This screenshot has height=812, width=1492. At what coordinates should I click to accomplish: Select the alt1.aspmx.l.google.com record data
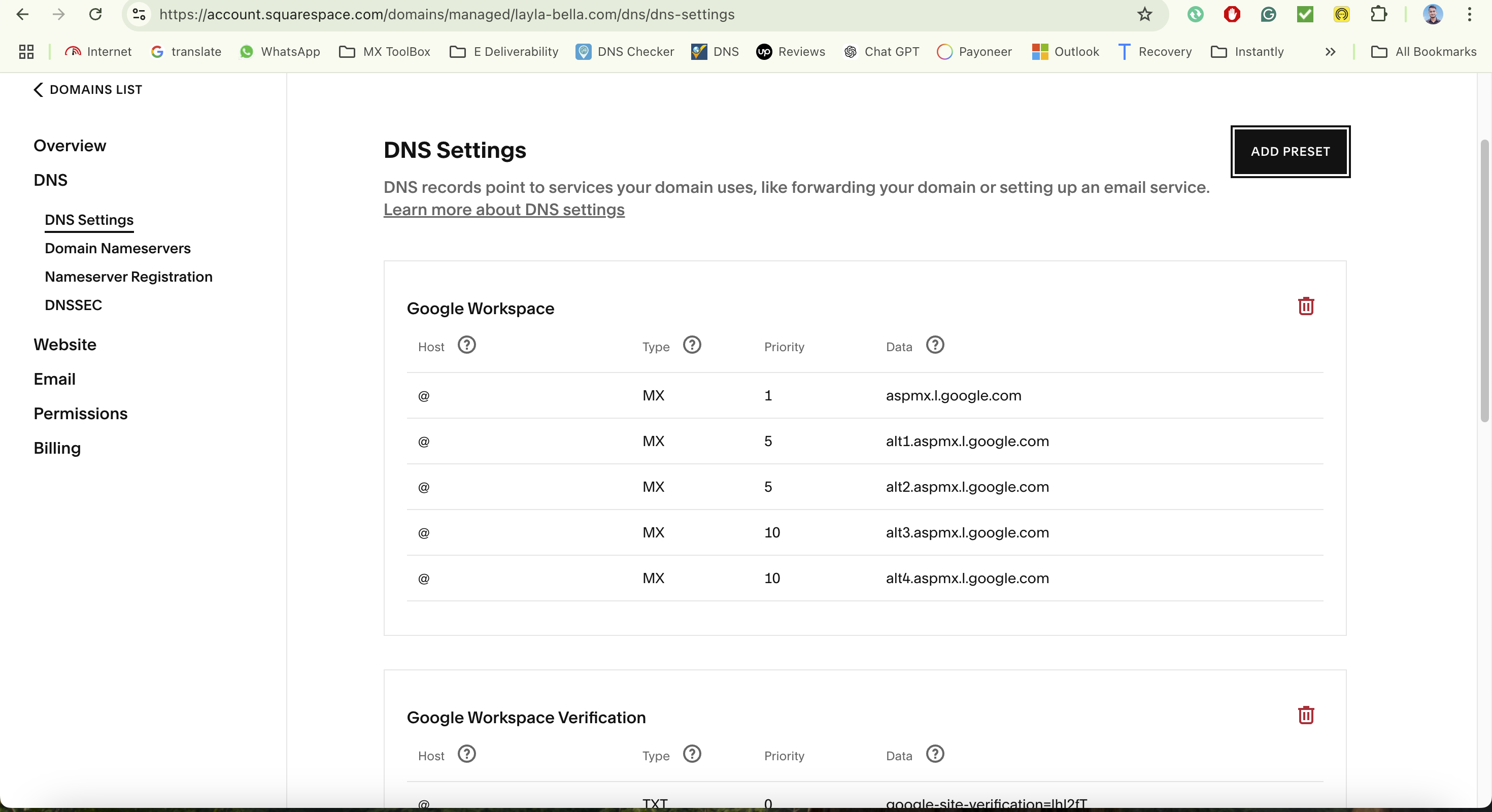coord(967,442)
